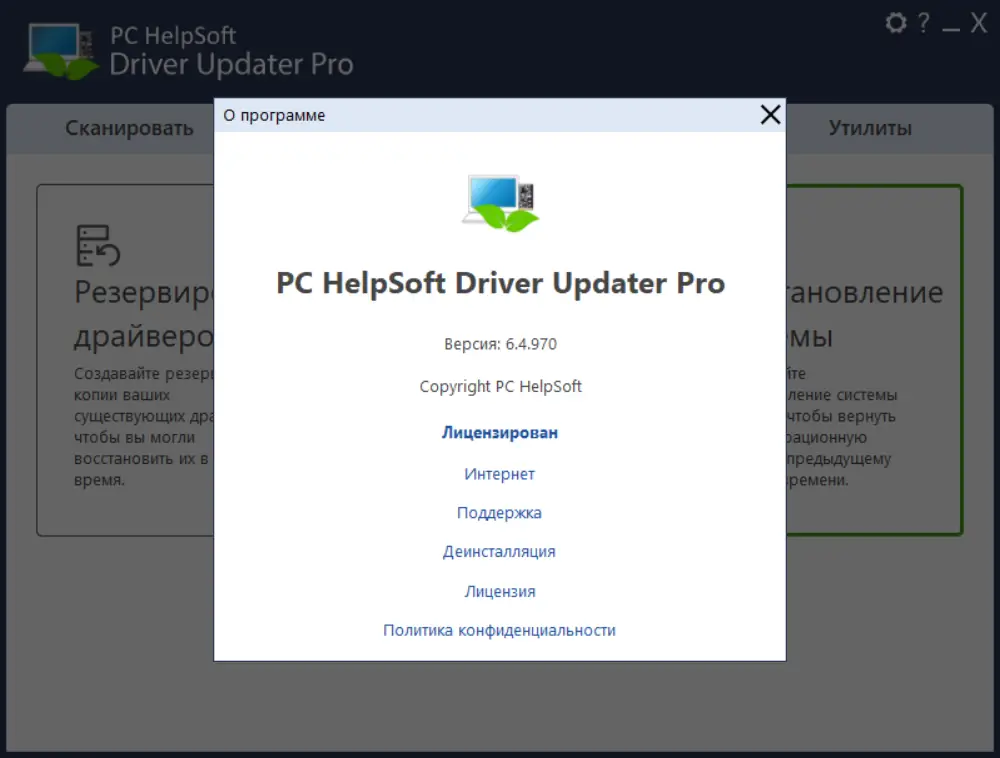Click the О программе dialog title
The width and height of the screenshot is (1000, 758).
point(274,115)
